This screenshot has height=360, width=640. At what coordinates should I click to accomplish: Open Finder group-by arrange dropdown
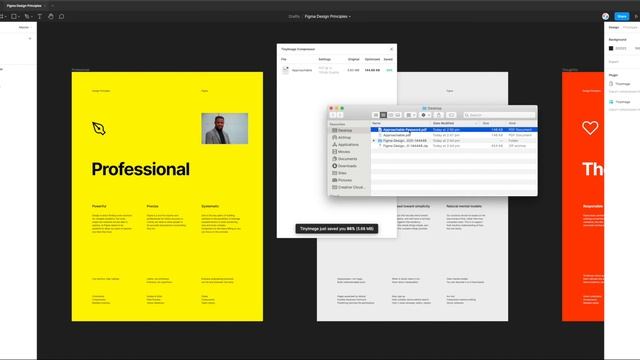coord(411,115)
